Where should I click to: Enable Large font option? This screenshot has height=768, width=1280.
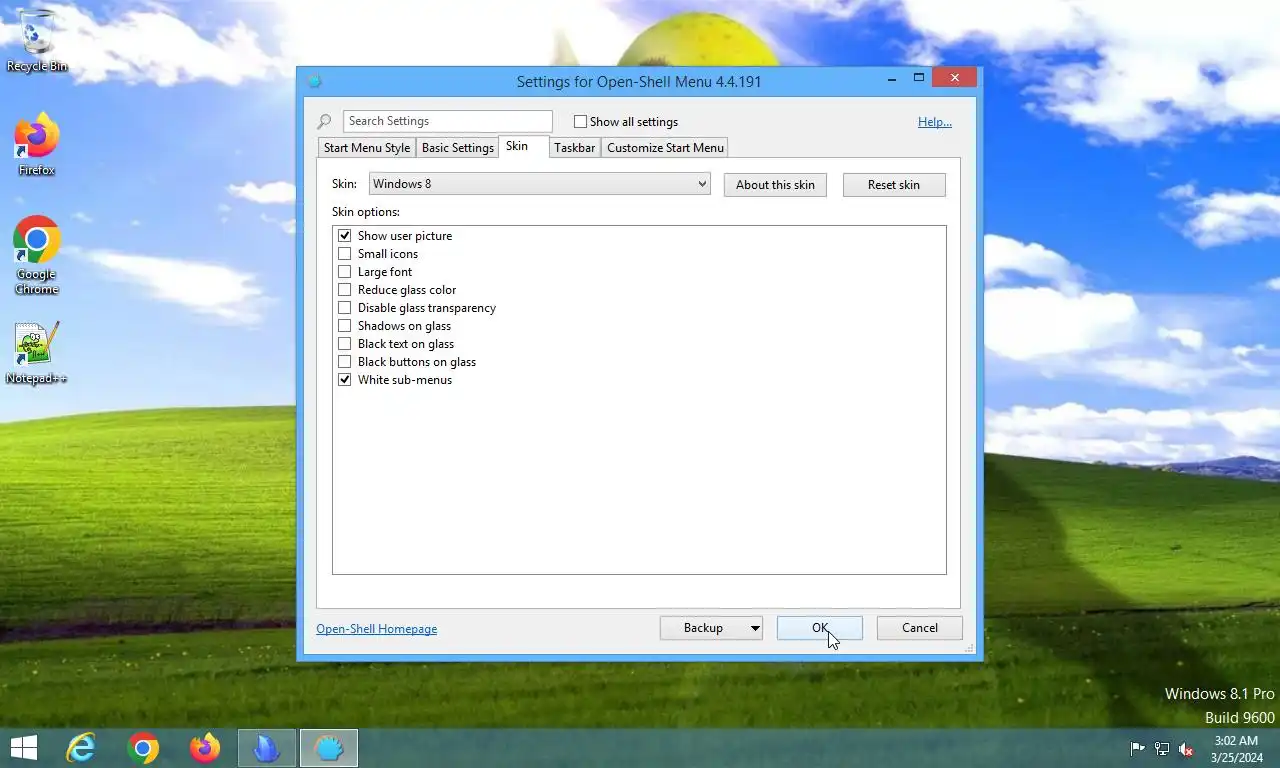[x=345, y=272]
